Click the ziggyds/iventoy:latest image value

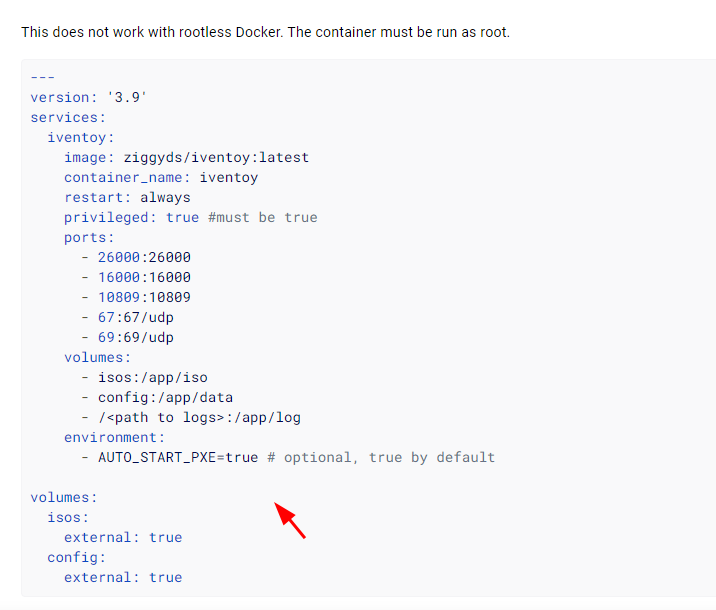pos(216,158)
